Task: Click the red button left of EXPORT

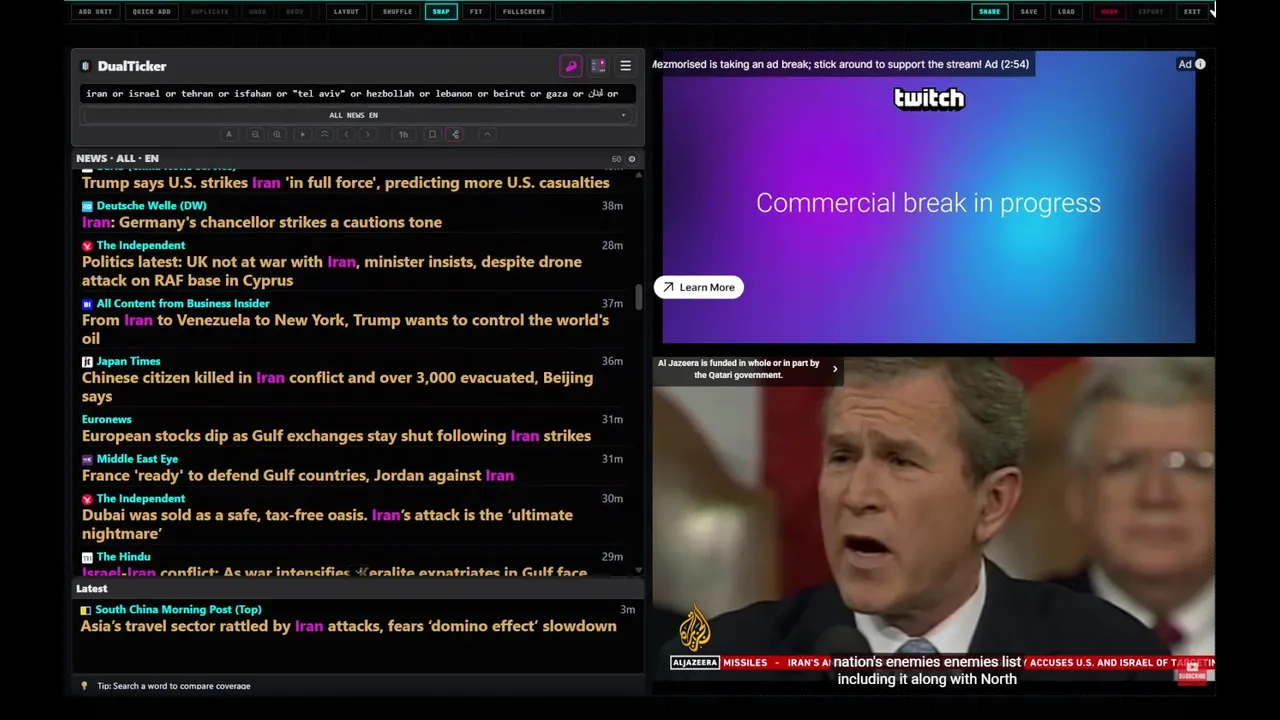Action: point(1109,11)
